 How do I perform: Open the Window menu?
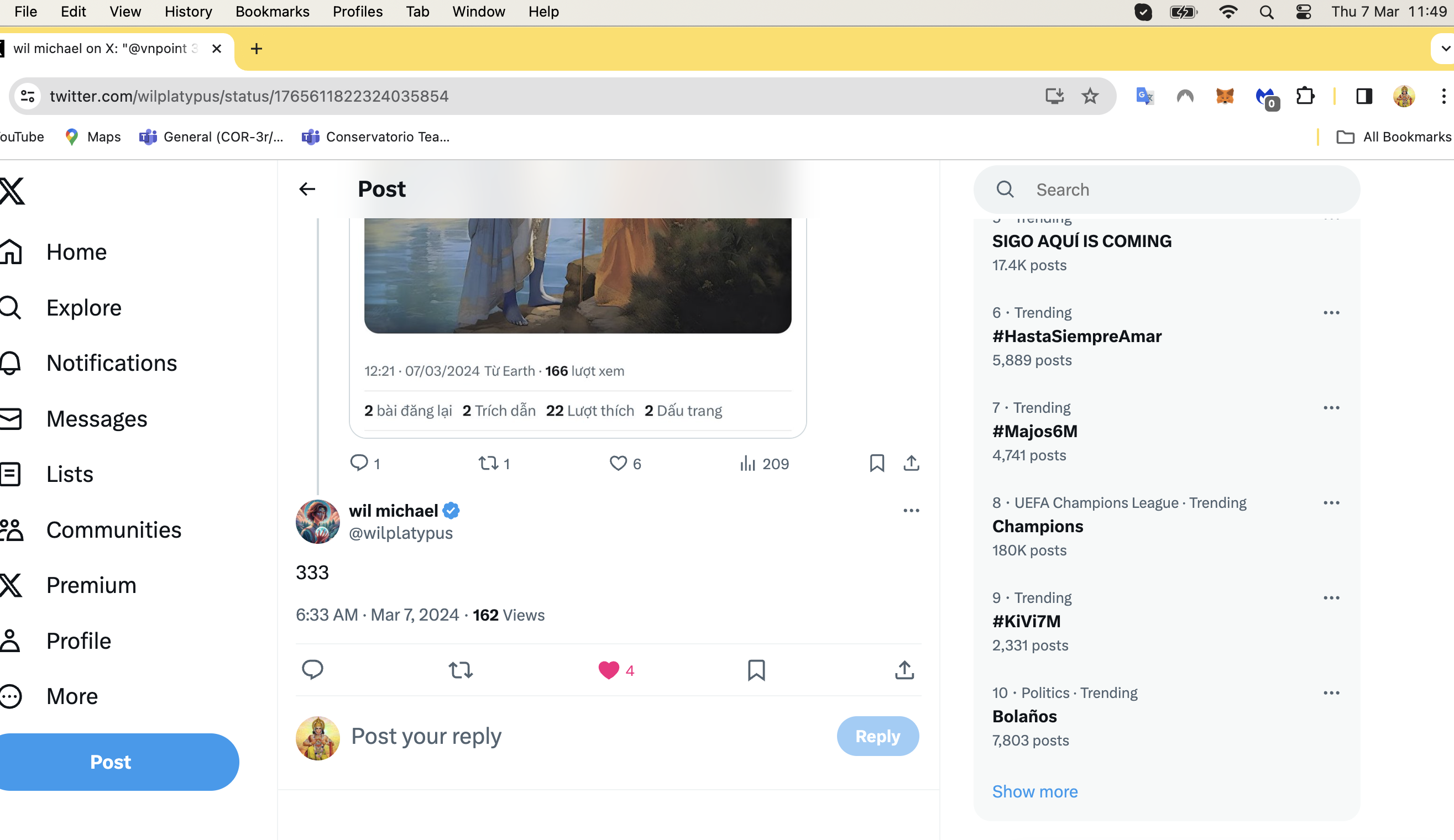(x=478, y=12)
